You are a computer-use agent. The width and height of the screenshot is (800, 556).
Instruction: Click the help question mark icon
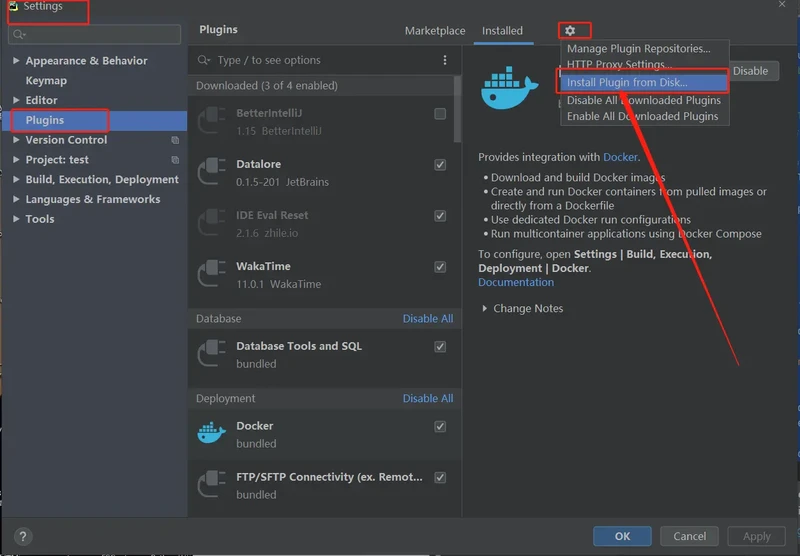pyautogui.click(x=24, y=536)
